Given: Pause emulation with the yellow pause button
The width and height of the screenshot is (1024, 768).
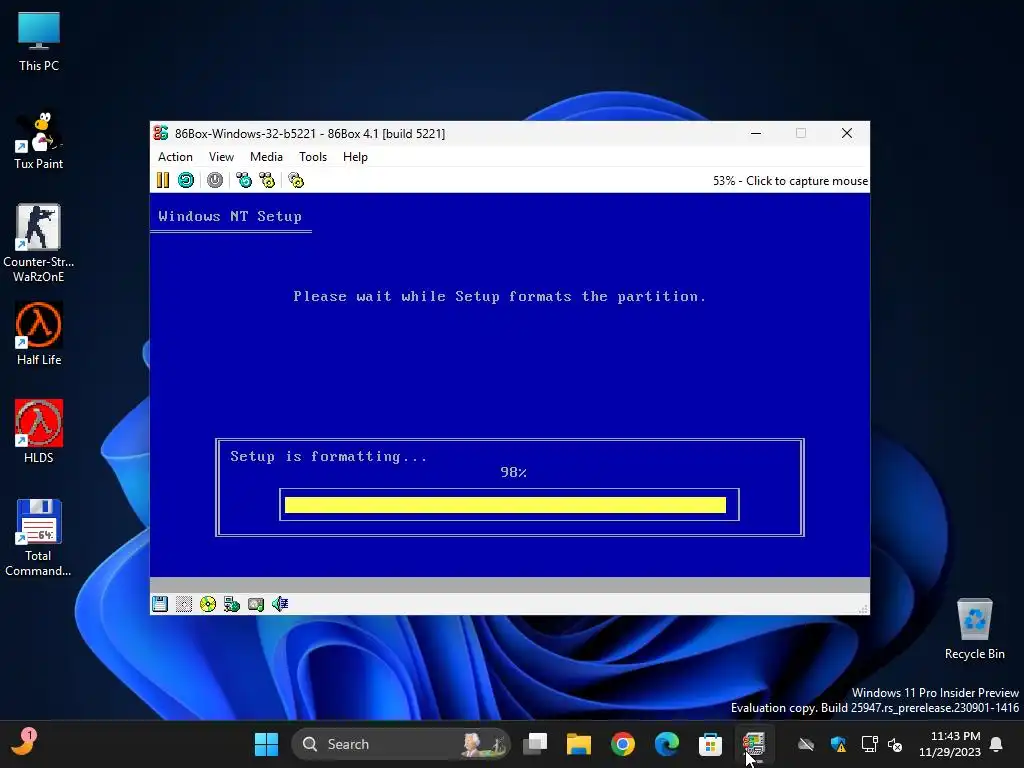Looking at the screenshot, I should tap(163, 180).
